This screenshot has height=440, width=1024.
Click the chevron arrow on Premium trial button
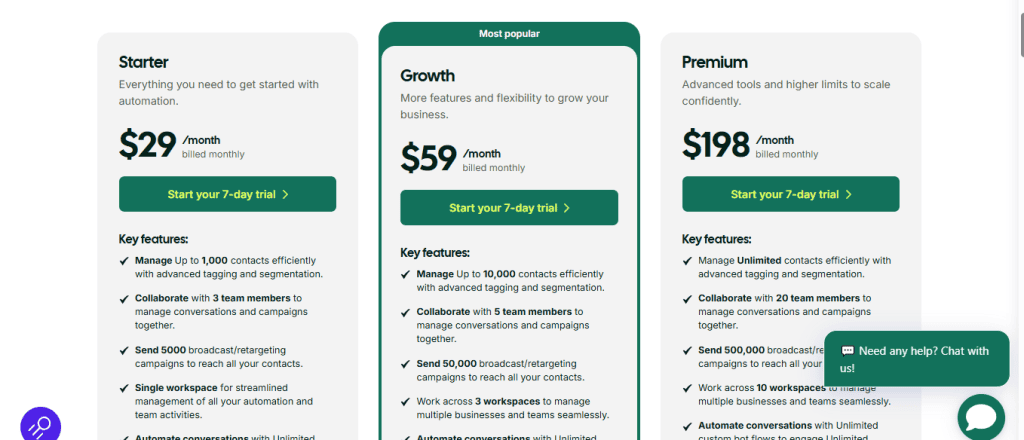tap(849, 194)
